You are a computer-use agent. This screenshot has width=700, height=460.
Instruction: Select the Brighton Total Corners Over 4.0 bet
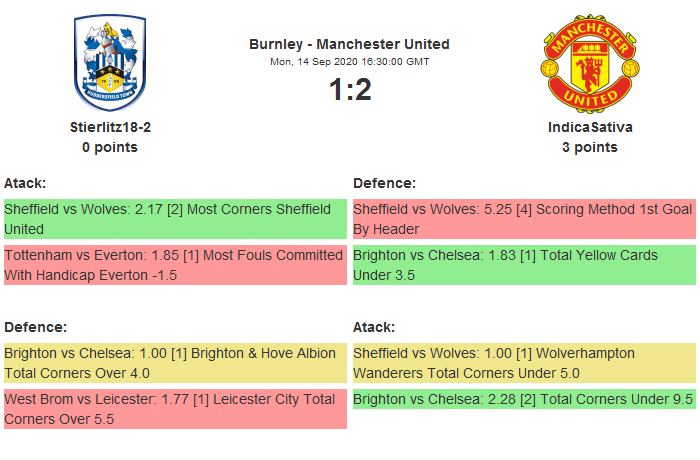coord(175,363)
